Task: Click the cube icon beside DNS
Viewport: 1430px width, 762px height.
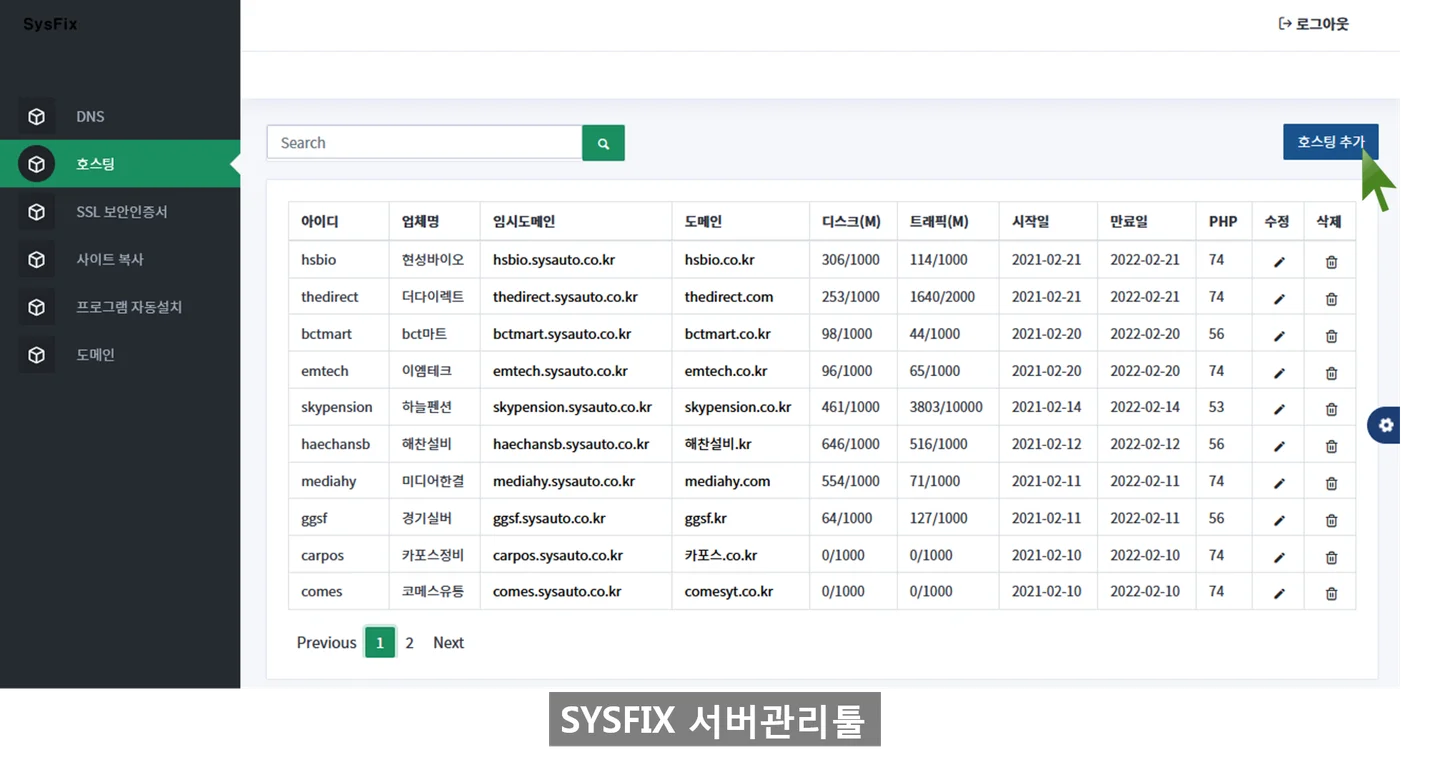Action: [37, 116]
